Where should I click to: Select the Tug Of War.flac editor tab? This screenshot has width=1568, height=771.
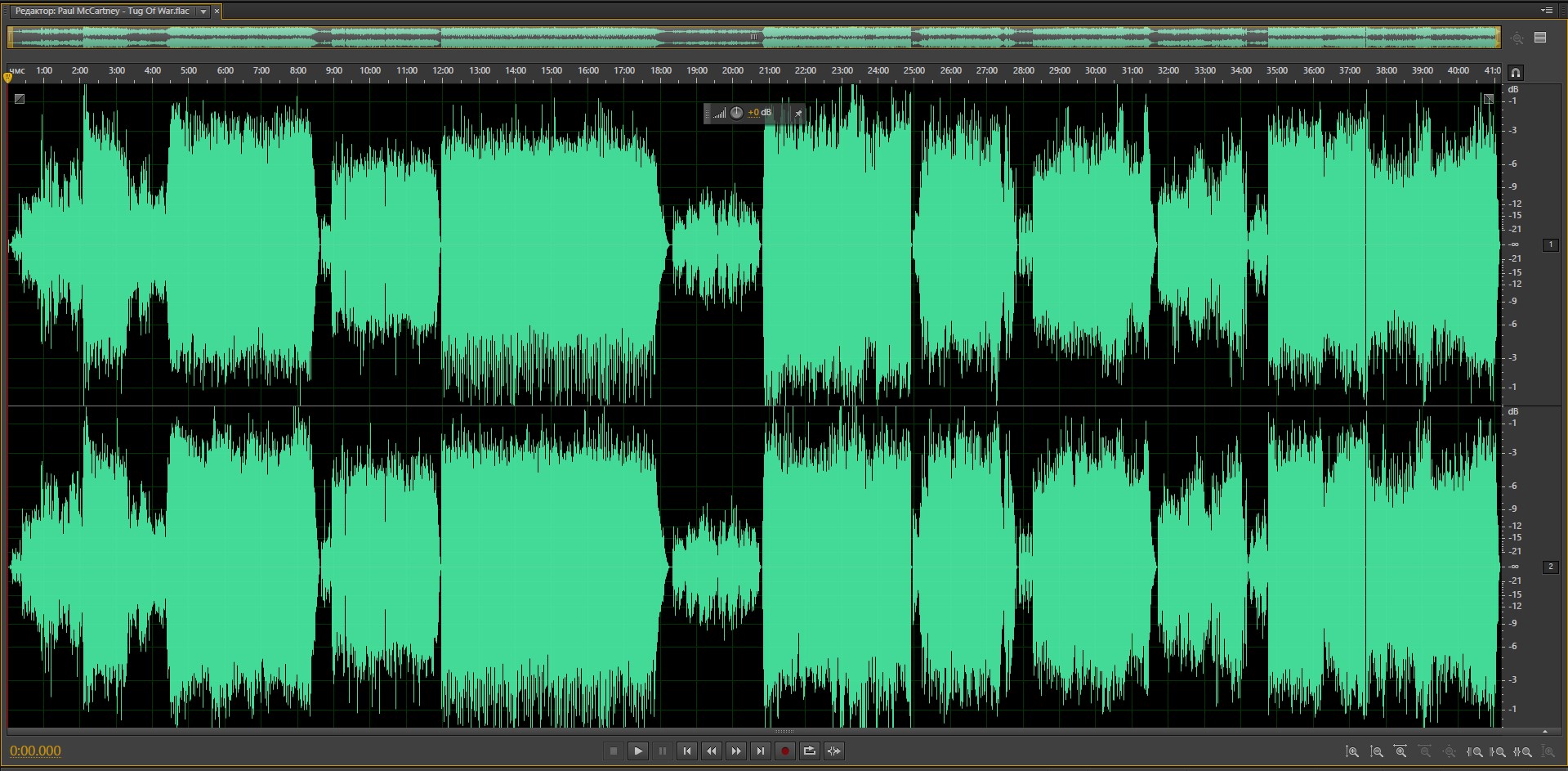[102, 11]
